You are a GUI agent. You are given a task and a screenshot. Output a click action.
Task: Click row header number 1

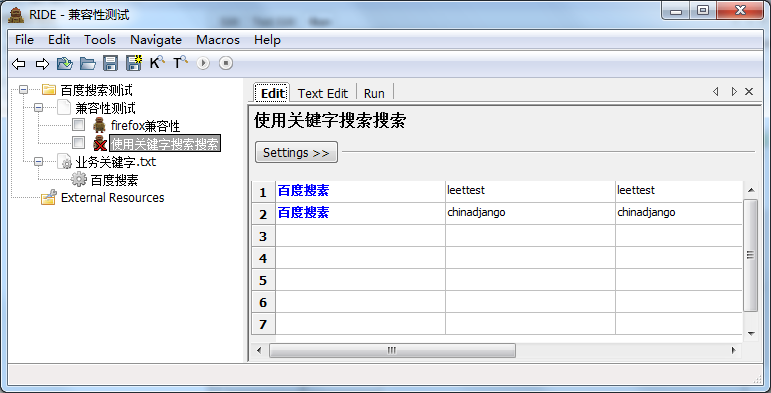pyautogui.click(x=263, y=192)
